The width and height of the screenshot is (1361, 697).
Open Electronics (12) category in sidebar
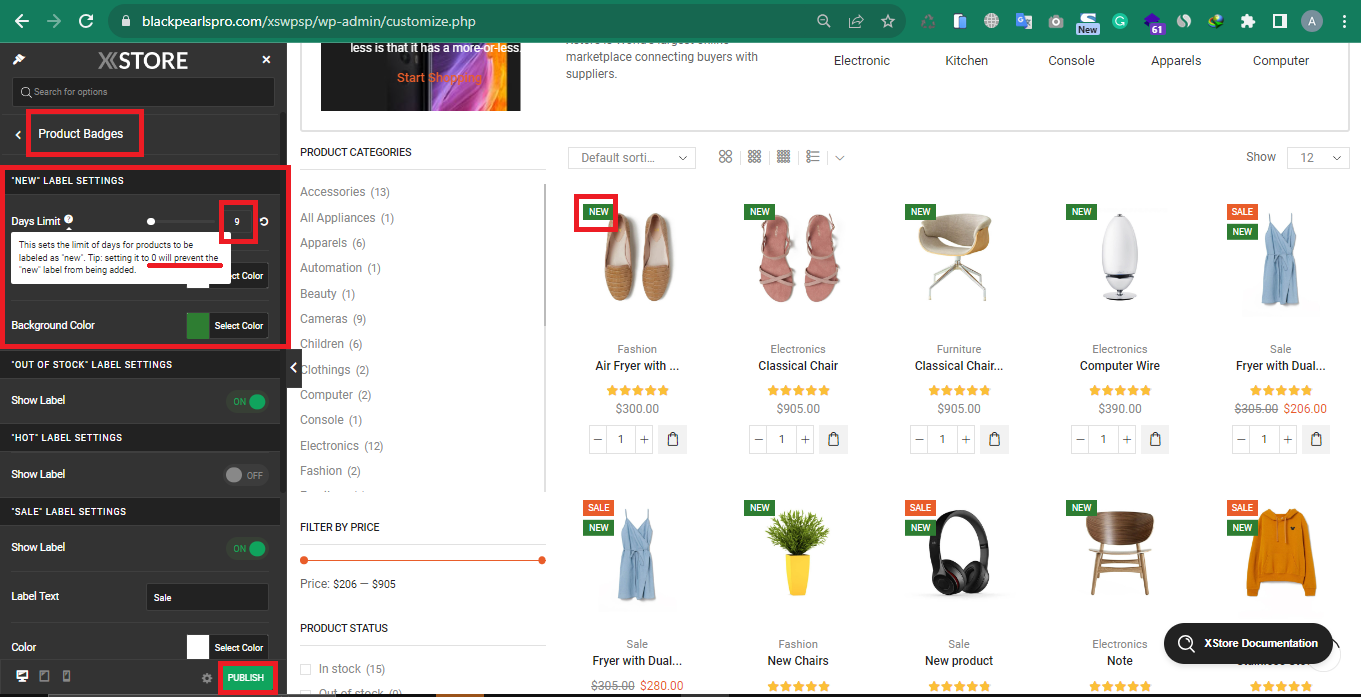coord(329,446)
